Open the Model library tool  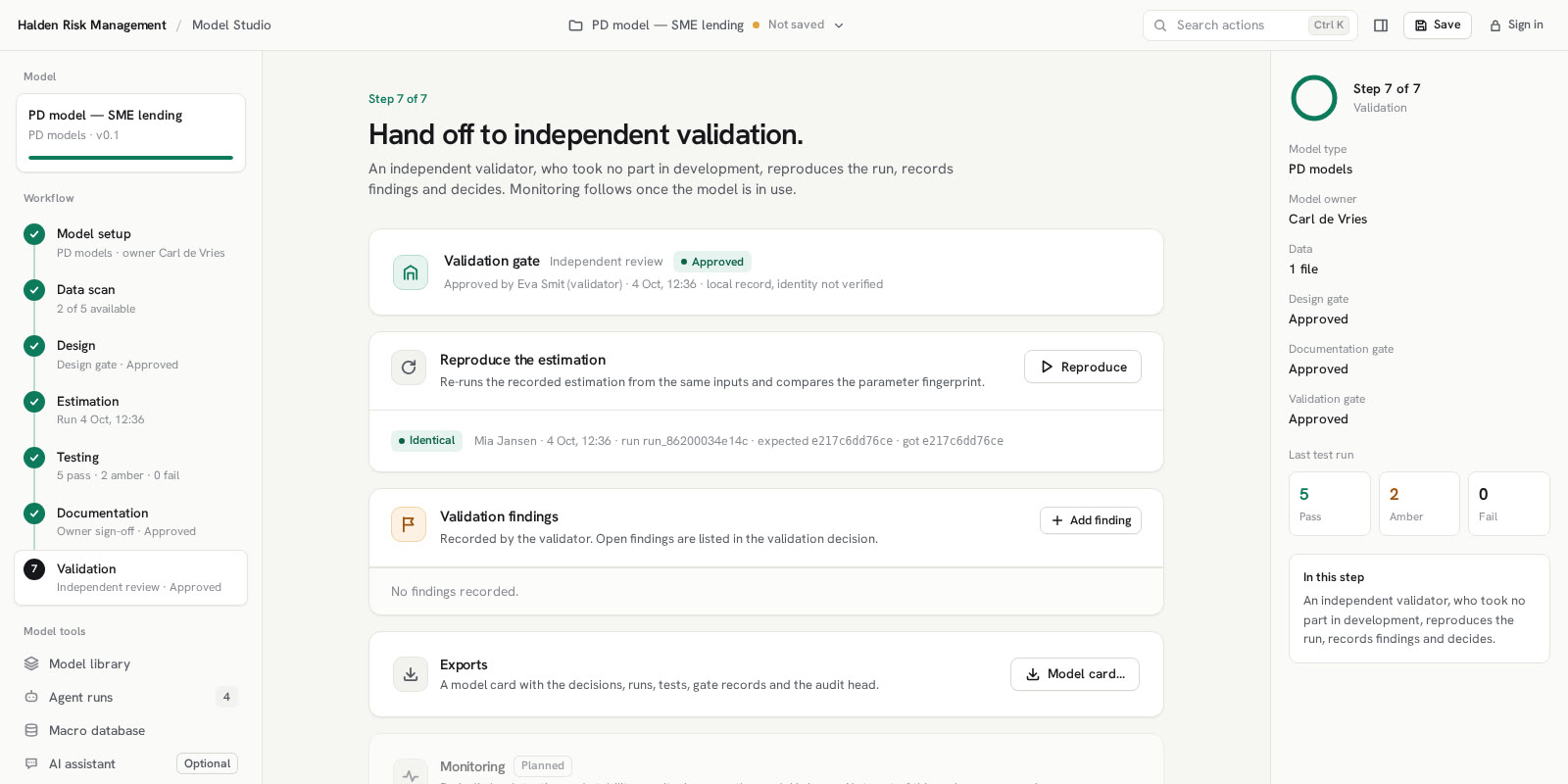tap(130, 663)
